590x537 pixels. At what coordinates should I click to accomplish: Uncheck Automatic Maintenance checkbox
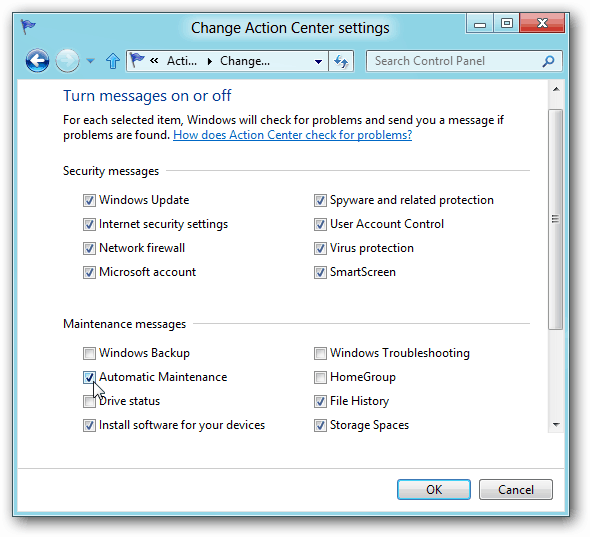coord(89,377)
